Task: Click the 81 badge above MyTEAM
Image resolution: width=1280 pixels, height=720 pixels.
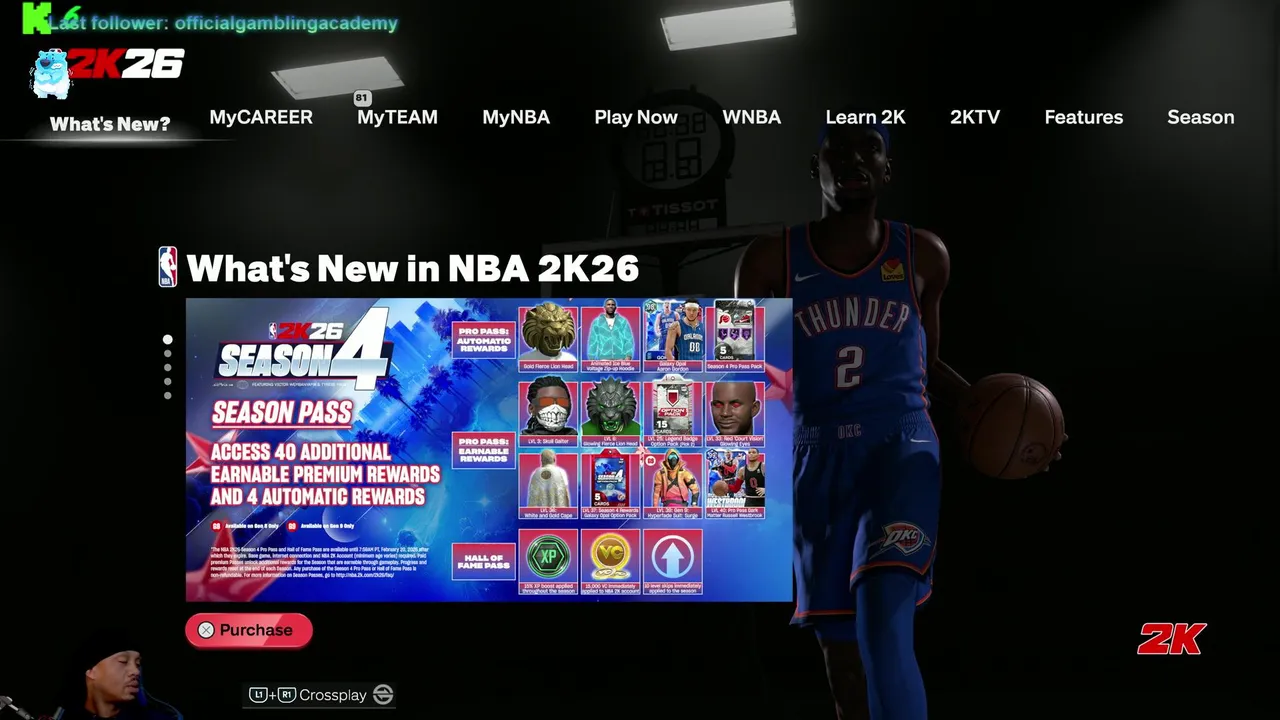Action: [362, 98]
